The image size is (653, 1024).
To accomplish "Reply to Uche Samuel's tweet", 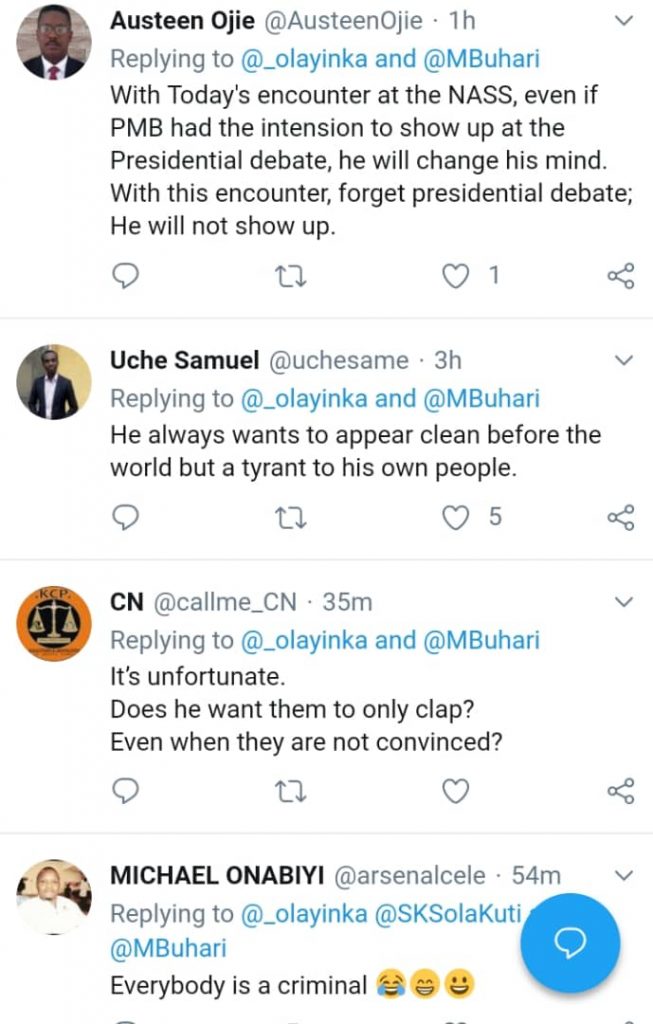I will pos(125,517).
